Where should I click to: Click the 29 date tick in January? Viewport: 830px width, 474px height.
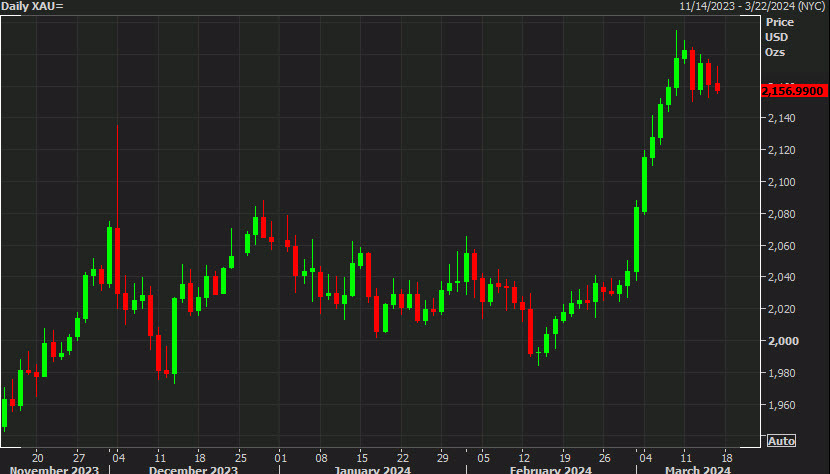click(443, 458)
